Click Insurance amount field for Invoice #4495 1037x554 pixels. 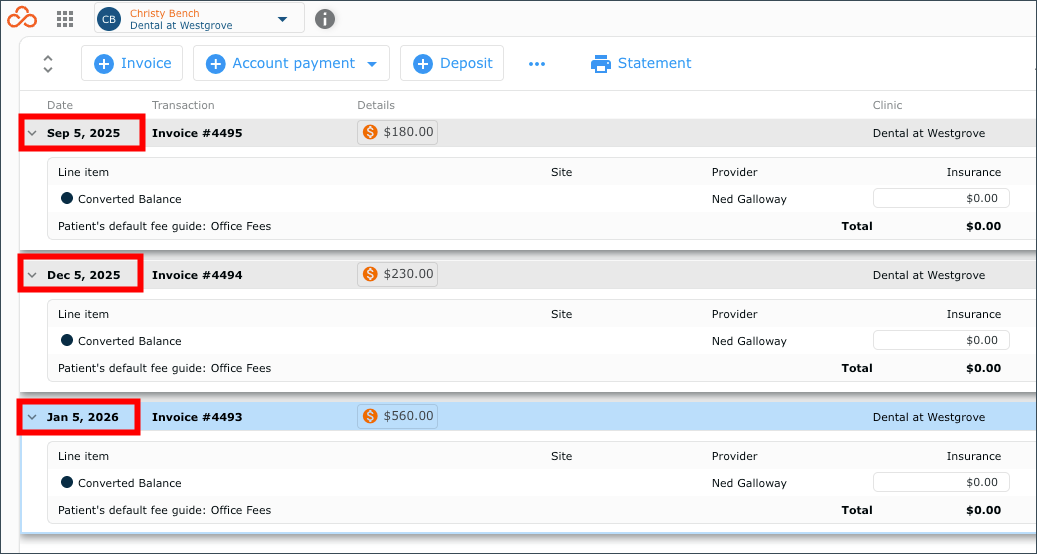(x=941, y=198)
